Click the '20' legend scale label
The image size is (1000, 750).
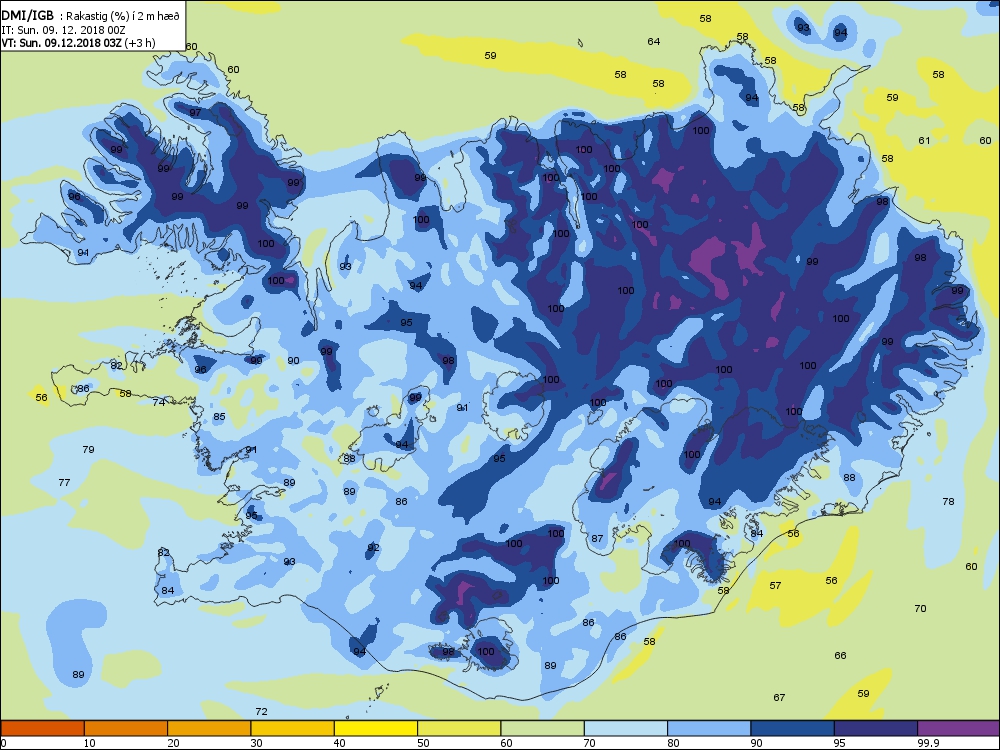tap(173, 743)
